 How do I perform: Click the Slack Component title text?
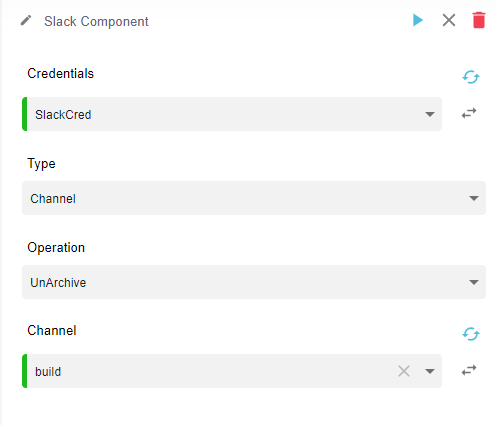(x=96, y=21)
